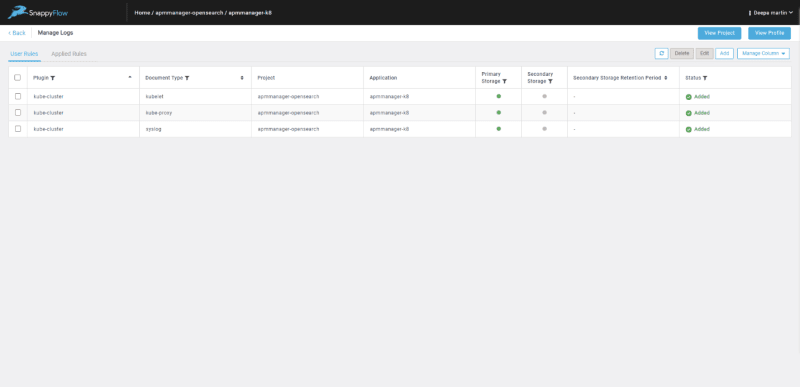Click the Add button
Image resolution: width=800 pixels, height=387 pixels.
(724, 54)
